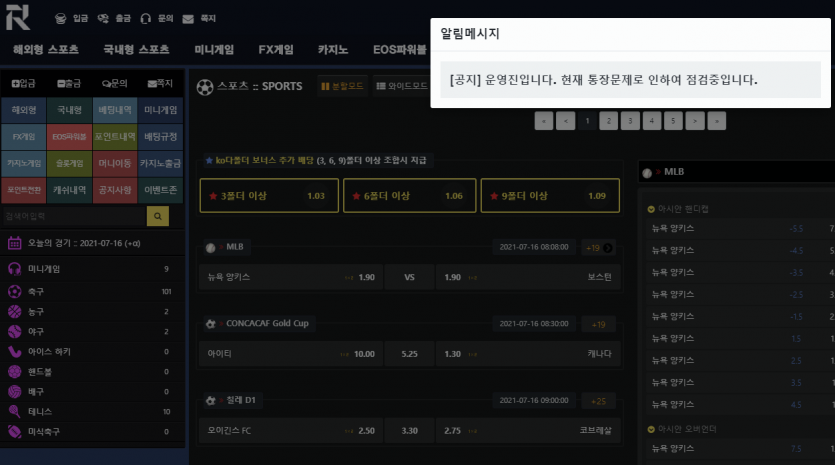Select 3폴더 이상 1.03 bonus box
Image resolution: width=835 pixels, height=465 pixels.
(269, 196)
